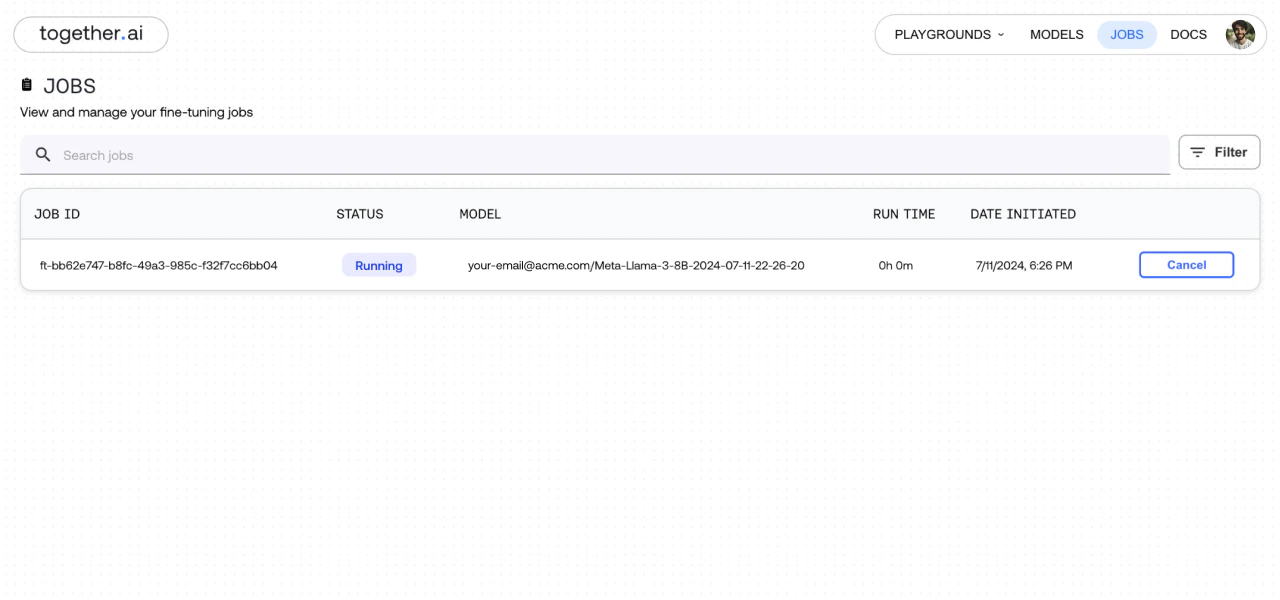Expand the PLAYGROUNDS dropdown menu
The height and width of the screenshot is (600, 1280).
(x=947, y=34)
